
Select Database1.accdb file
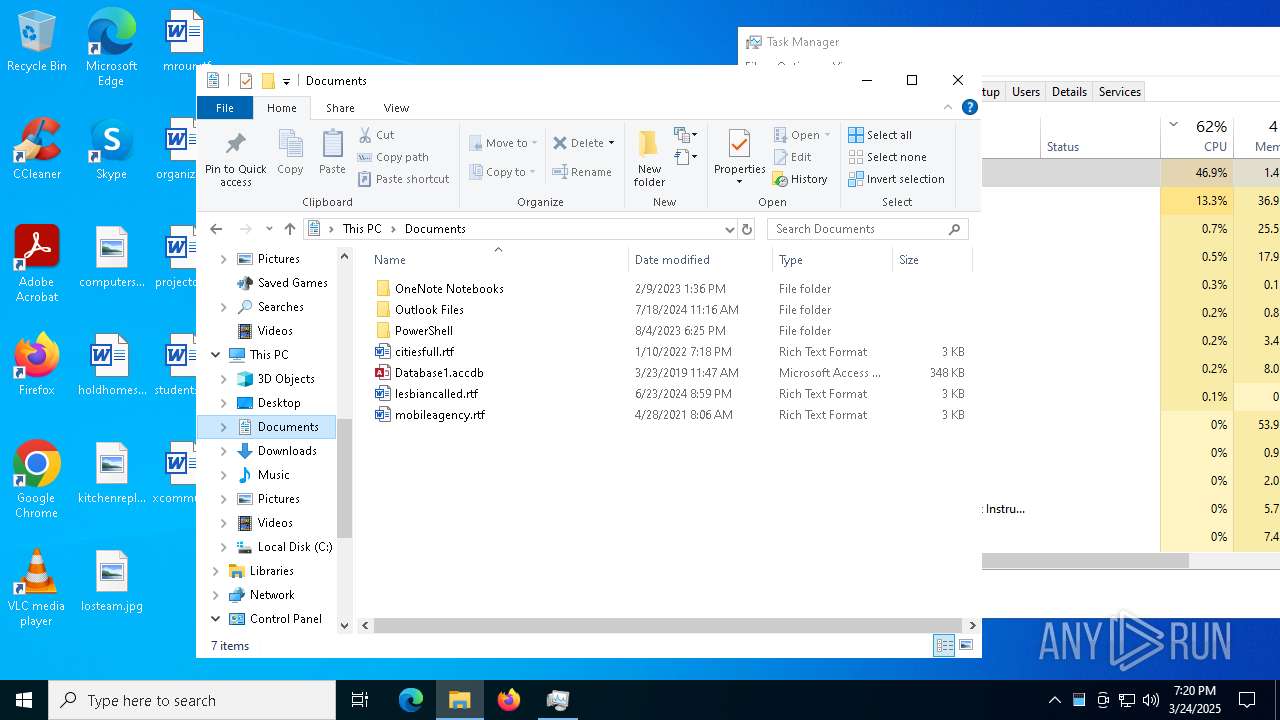click(x=439, y=373)
